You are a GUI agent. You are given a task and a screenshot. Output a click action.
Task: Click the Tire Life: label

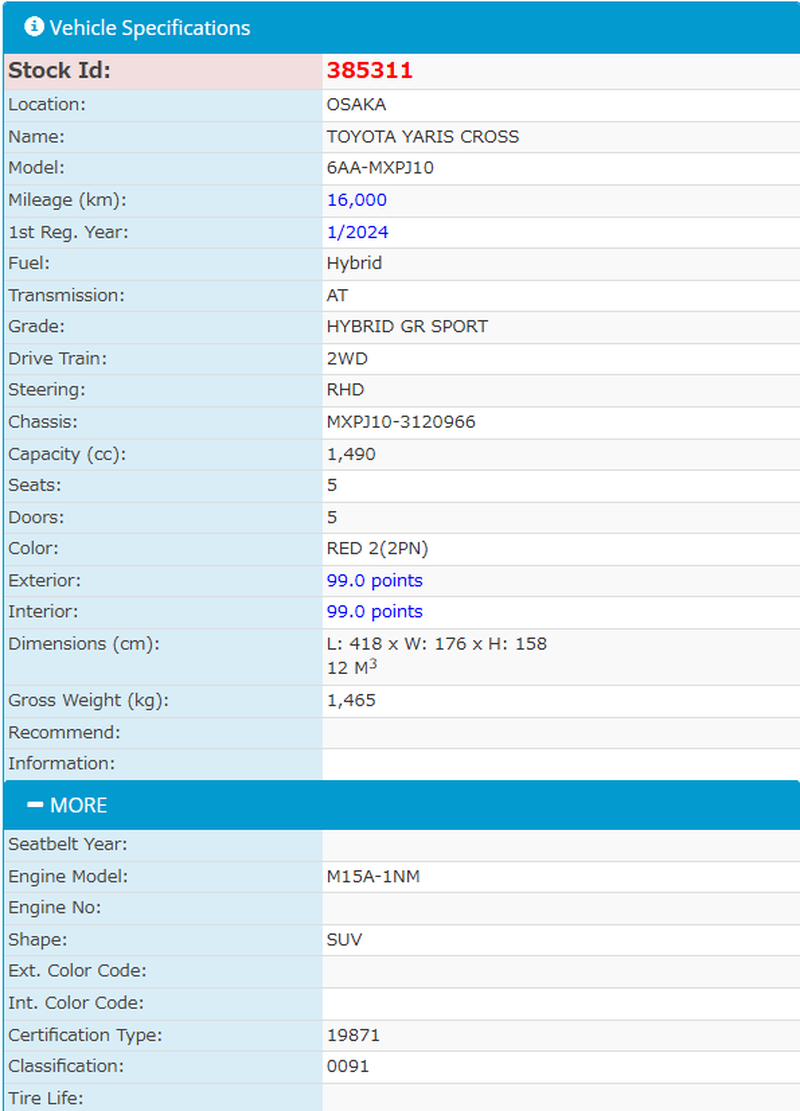coord(45,1098)
